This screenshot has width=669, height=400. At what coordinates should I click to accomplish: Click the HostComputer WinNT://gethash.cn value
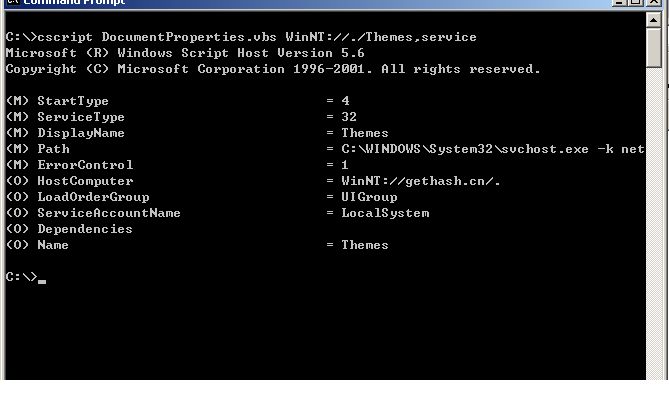click(421, 181)
